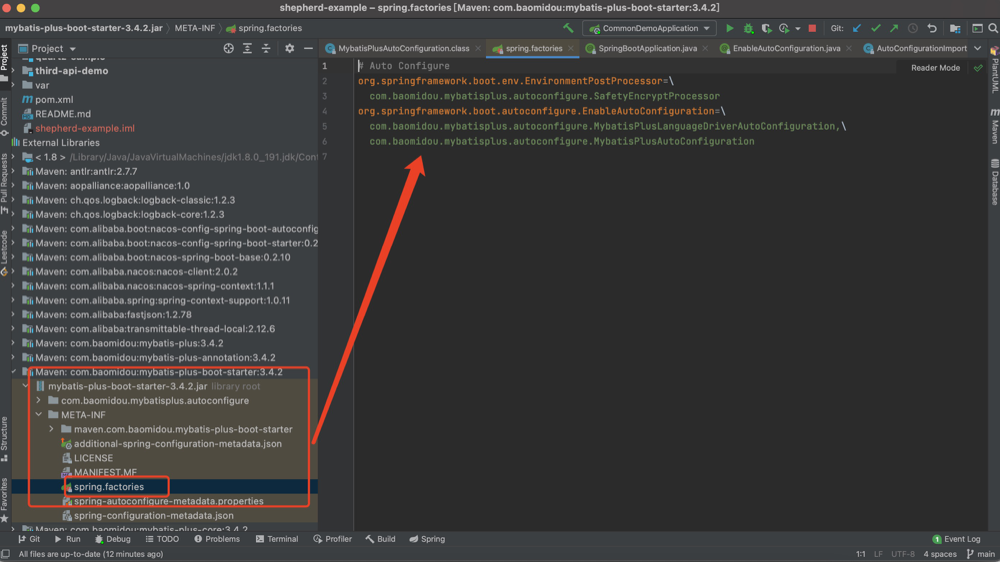
Task: Open the TODO tool window tab
Action: 162,539
